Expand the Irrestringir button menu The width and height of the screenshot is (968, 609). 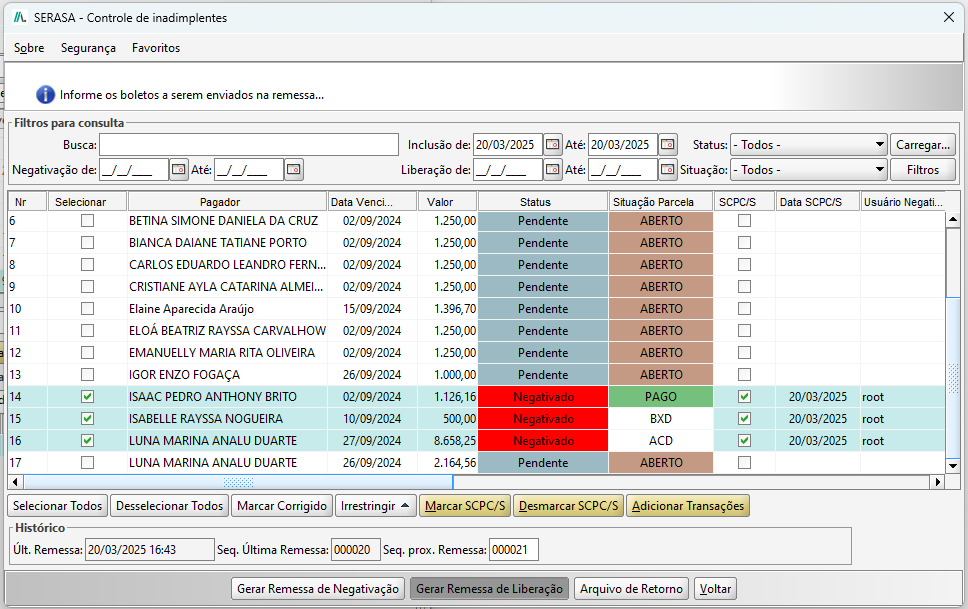[375, 506]
